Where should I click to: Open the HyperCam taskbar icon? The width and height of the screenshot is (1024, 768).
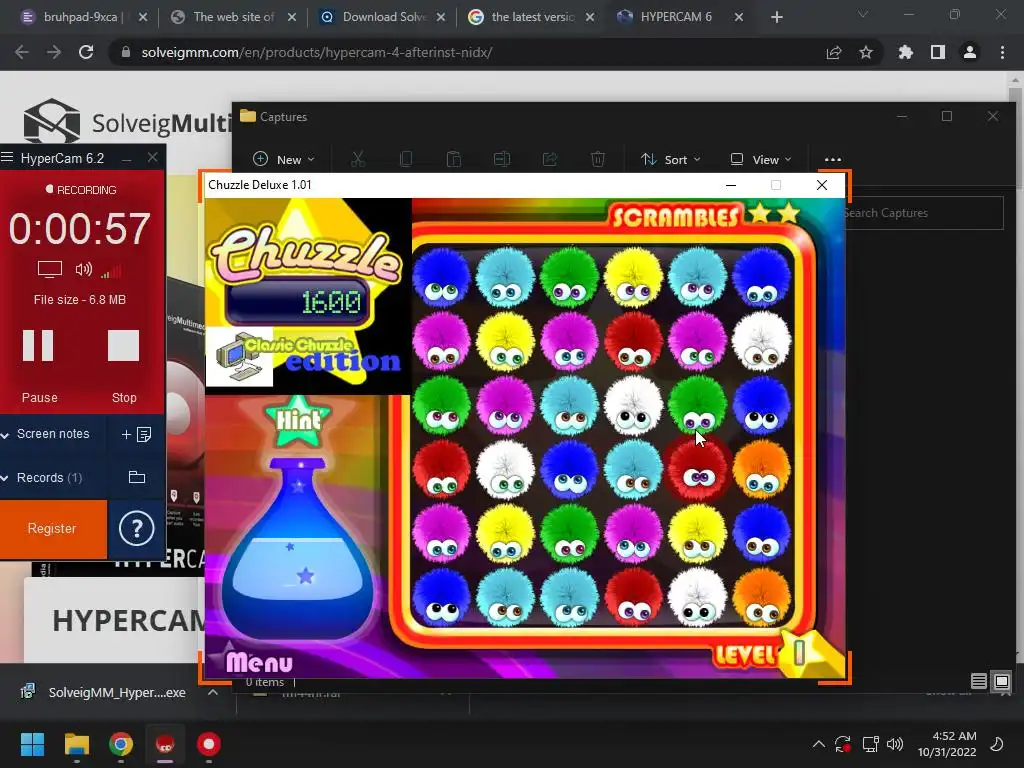[x=209, y=744]
